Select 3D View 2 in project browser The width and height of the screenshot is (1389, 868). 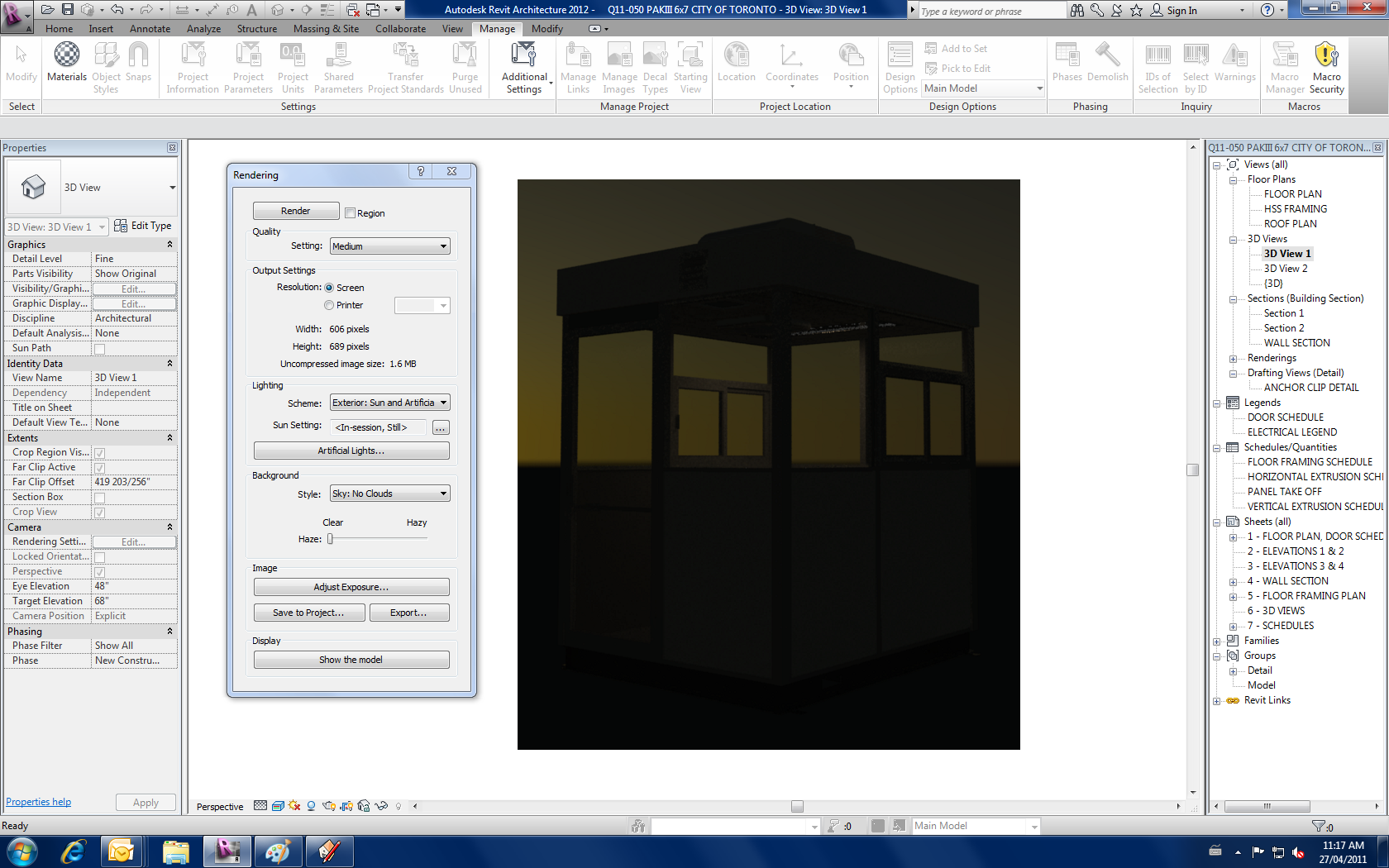[1285, 269]
